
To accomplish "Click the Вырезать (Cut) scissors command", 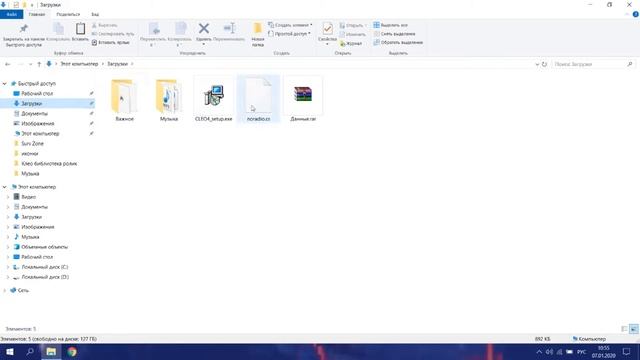I will [x=104, y=25].
